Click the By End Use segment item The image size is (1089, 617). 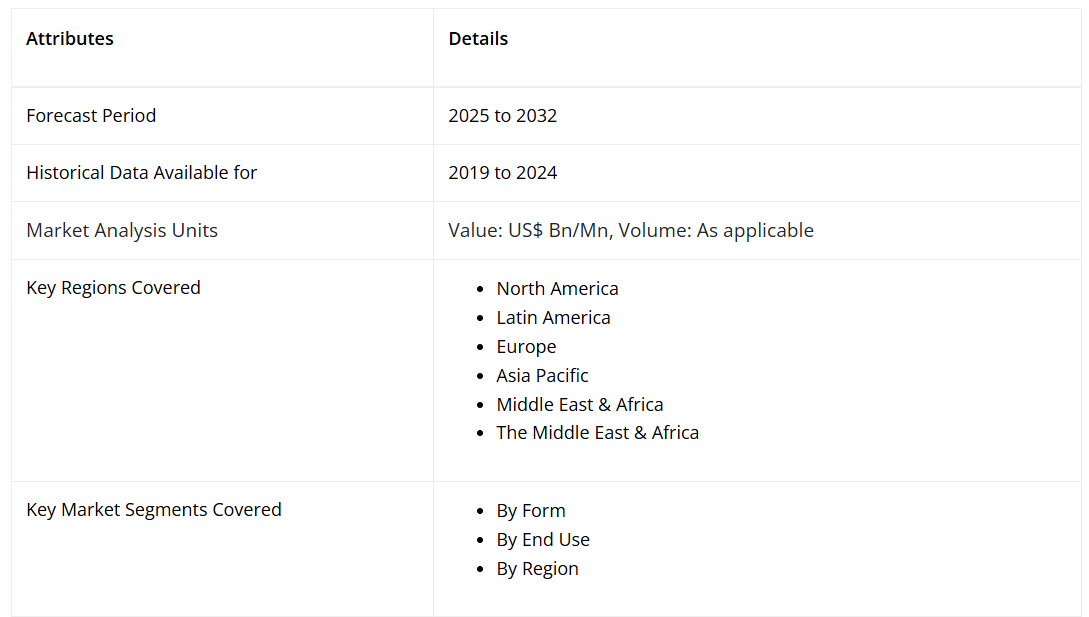pyautogui.click(x=543, y=540)
